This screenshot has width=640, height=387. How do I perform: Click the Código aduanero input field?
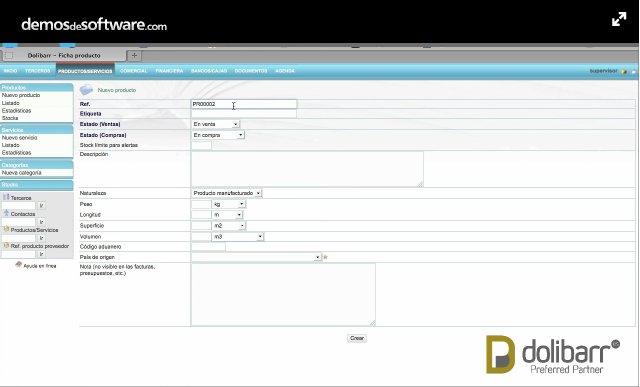pyautogui.click(x=208, y=247)
